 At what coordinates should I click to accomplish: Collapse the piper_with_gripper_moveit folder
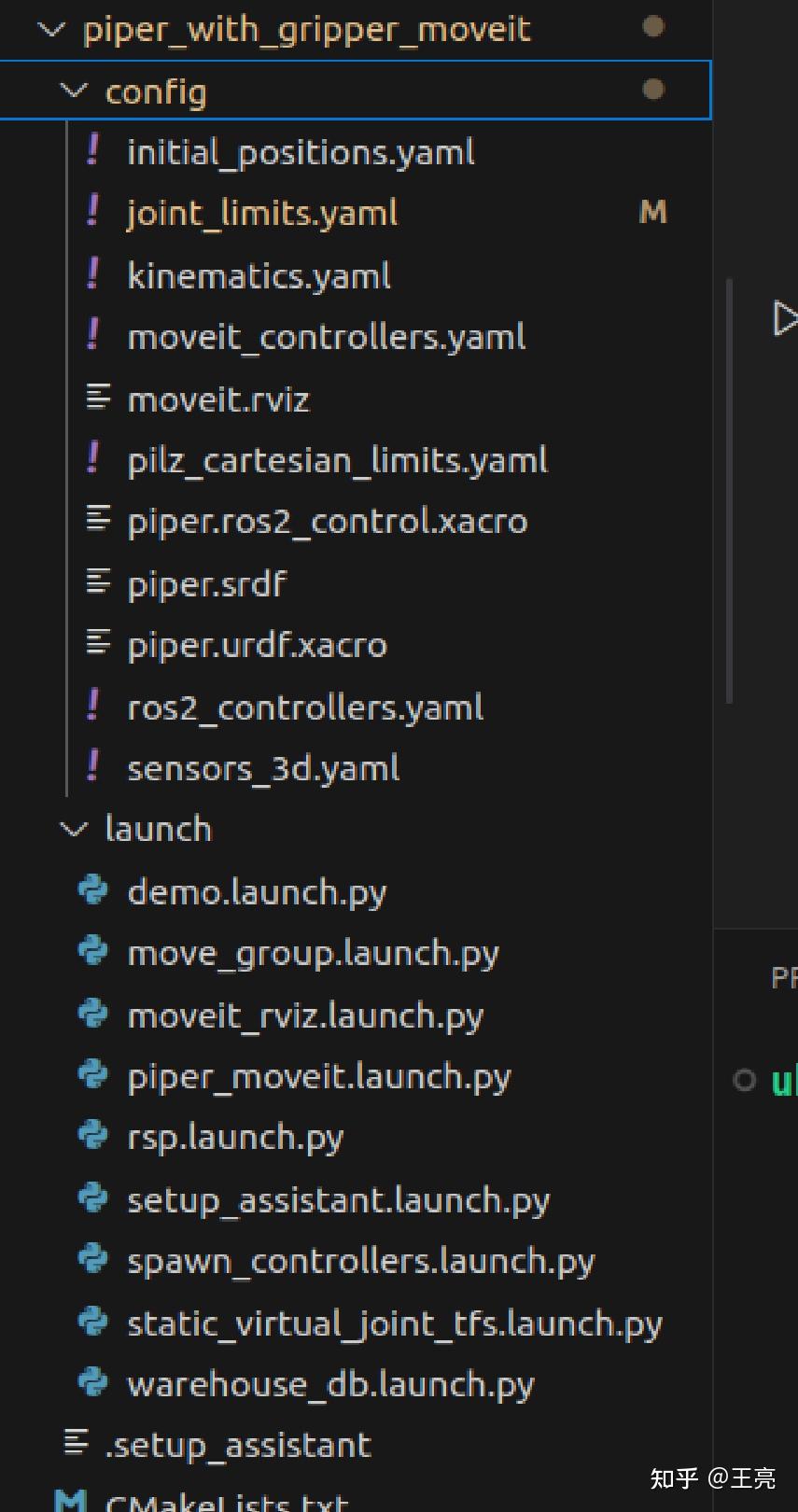[x=50, y=30]
